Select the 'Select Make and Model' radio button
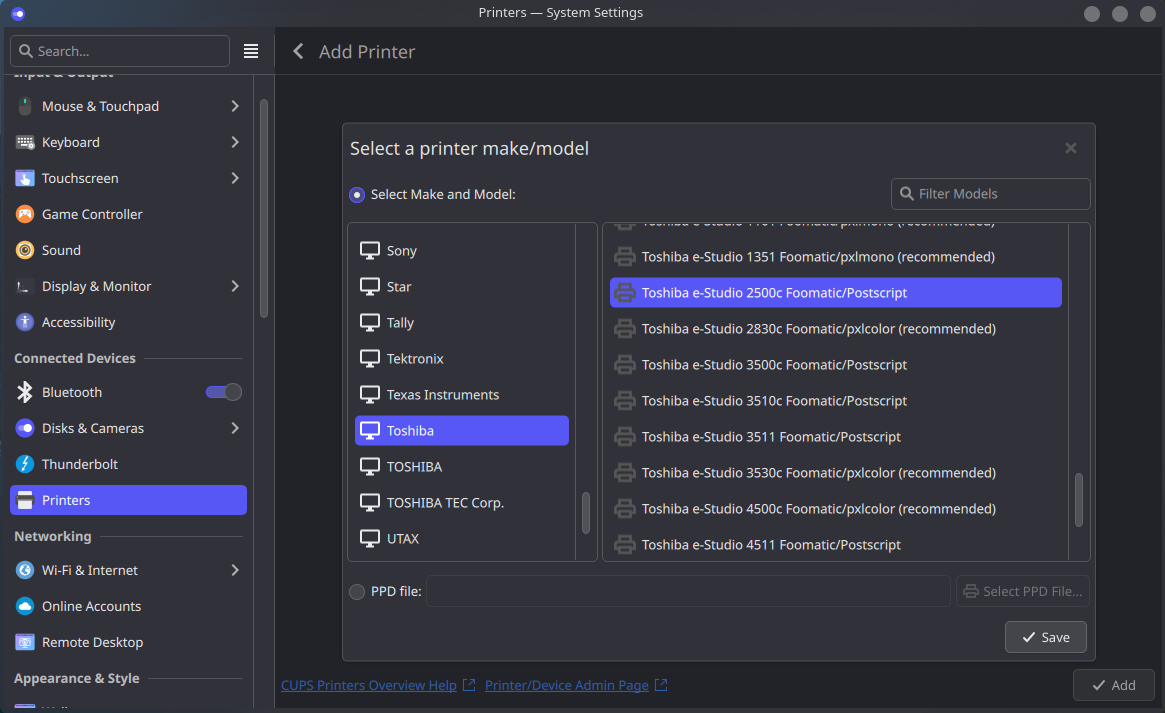 pyautogui.click(x=357, y=194)
